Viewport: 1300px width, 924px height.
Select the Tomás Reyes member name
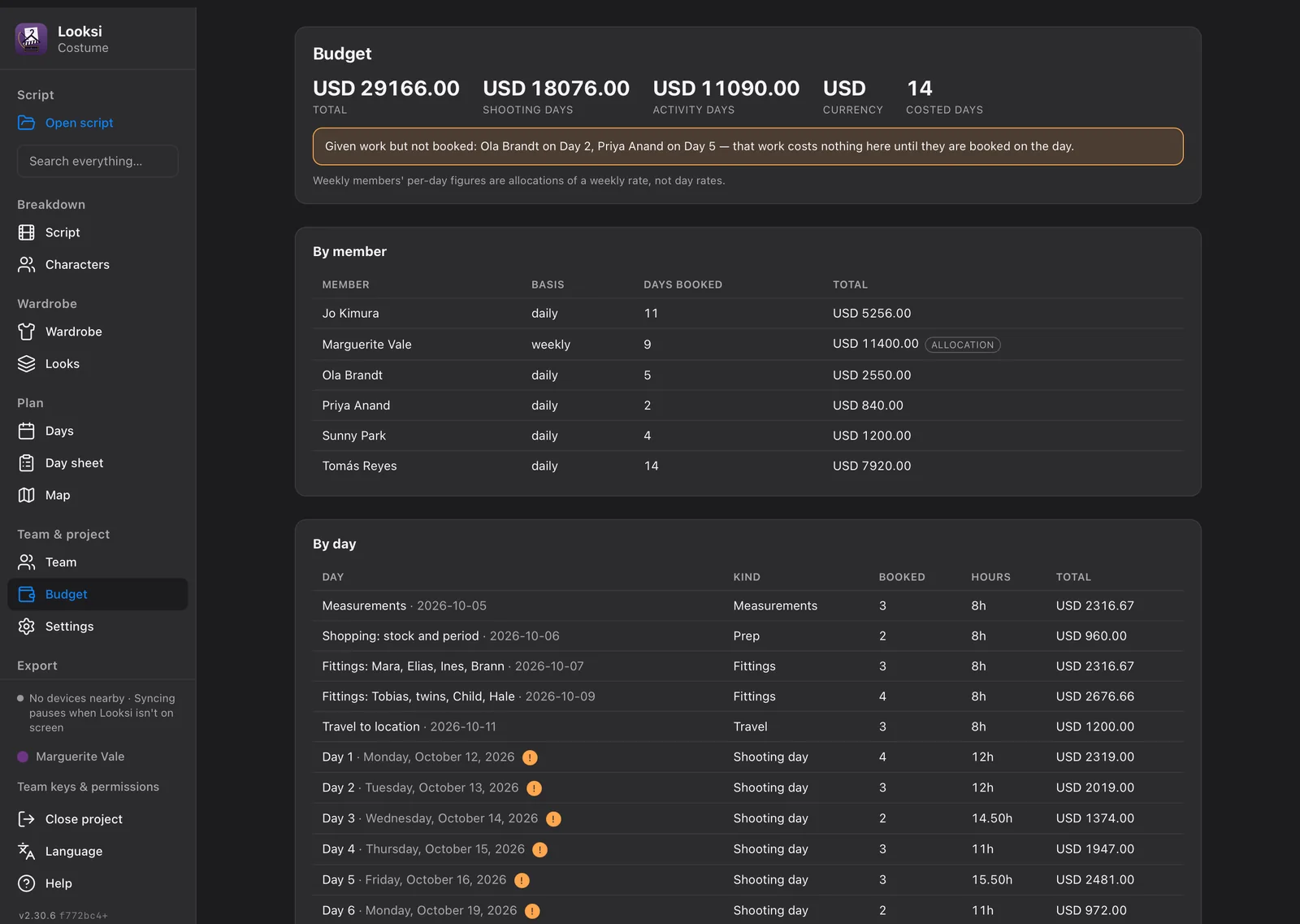coord(359,466)
